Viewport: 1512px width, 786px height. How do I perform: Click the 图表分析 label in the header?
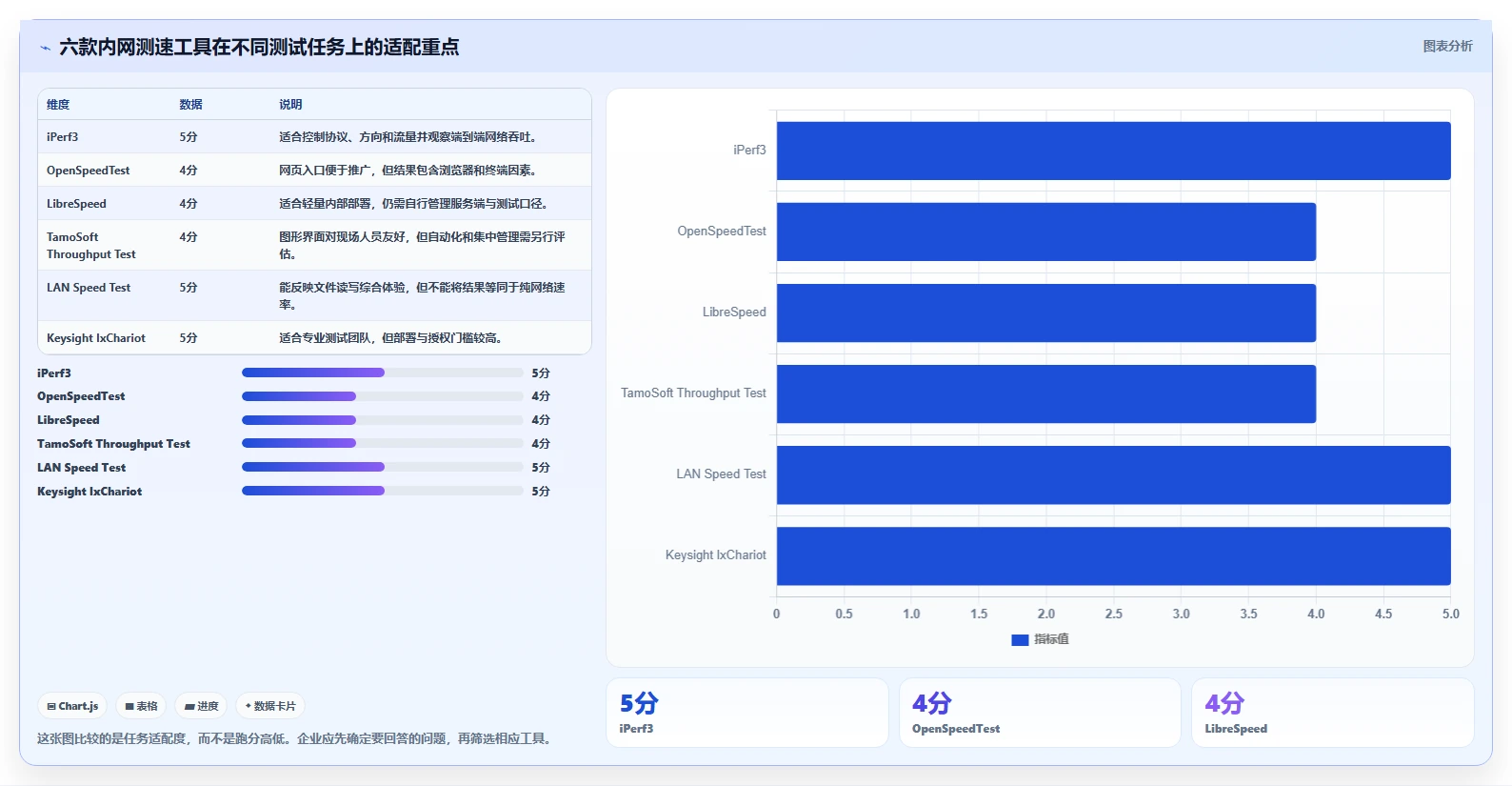(x=1447, y=46)
